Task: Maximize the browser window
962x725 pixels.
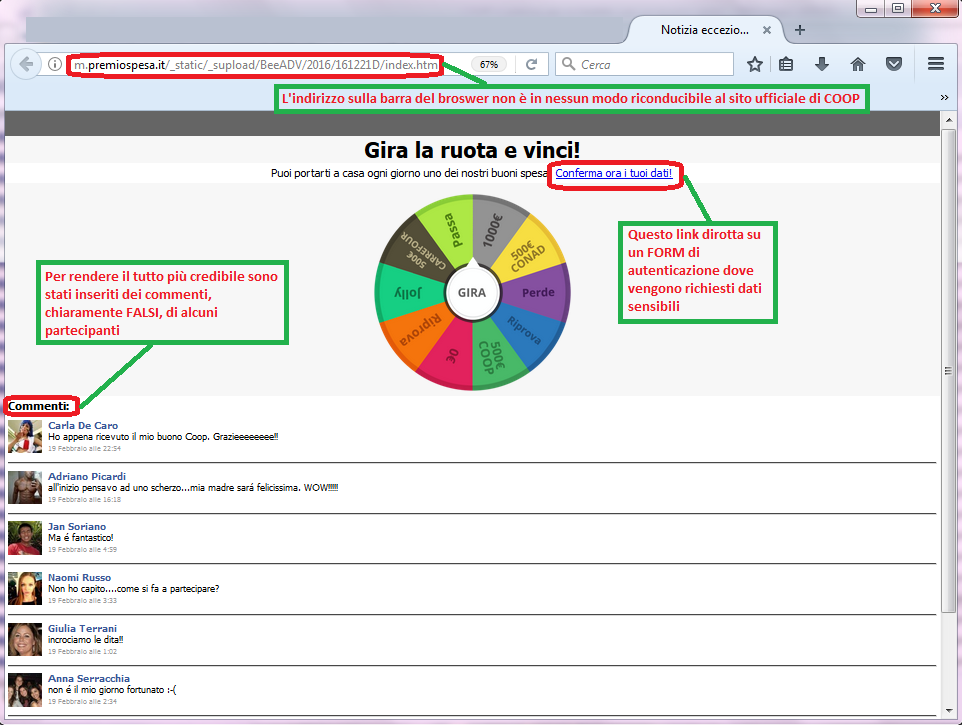Action: coord(898,9)
